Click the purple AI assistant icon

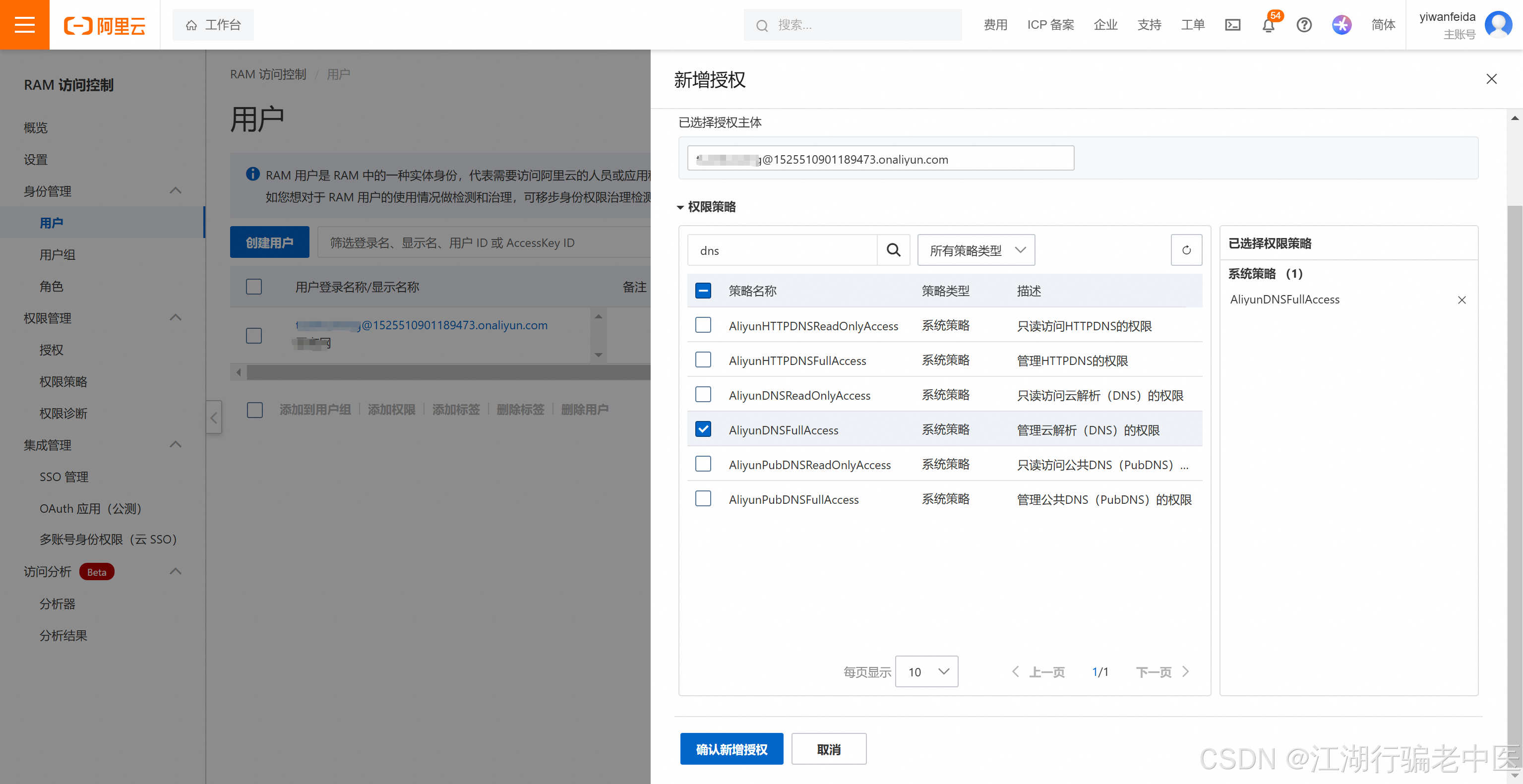1341,25
